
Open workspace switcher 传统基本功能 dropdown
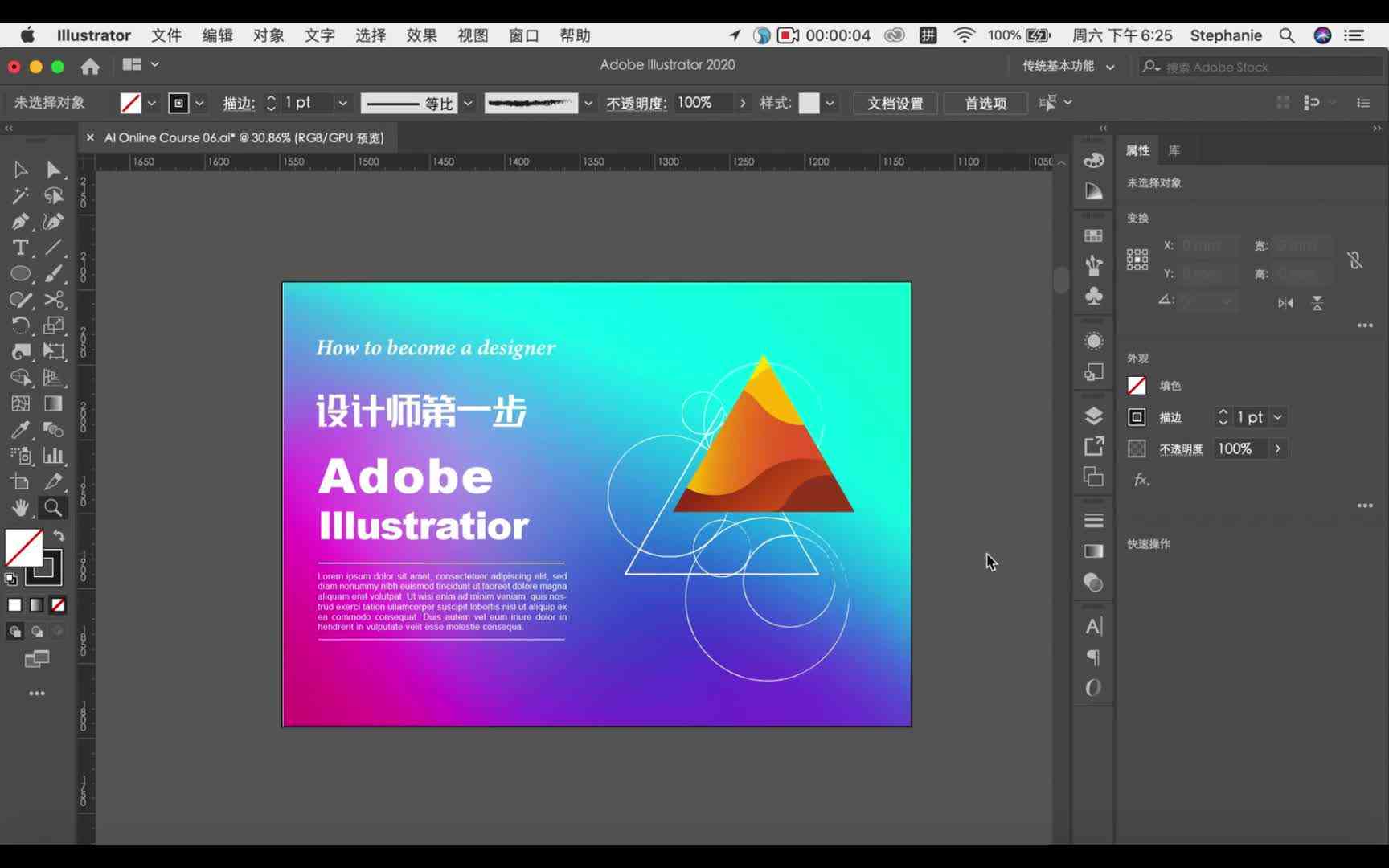1068,66
